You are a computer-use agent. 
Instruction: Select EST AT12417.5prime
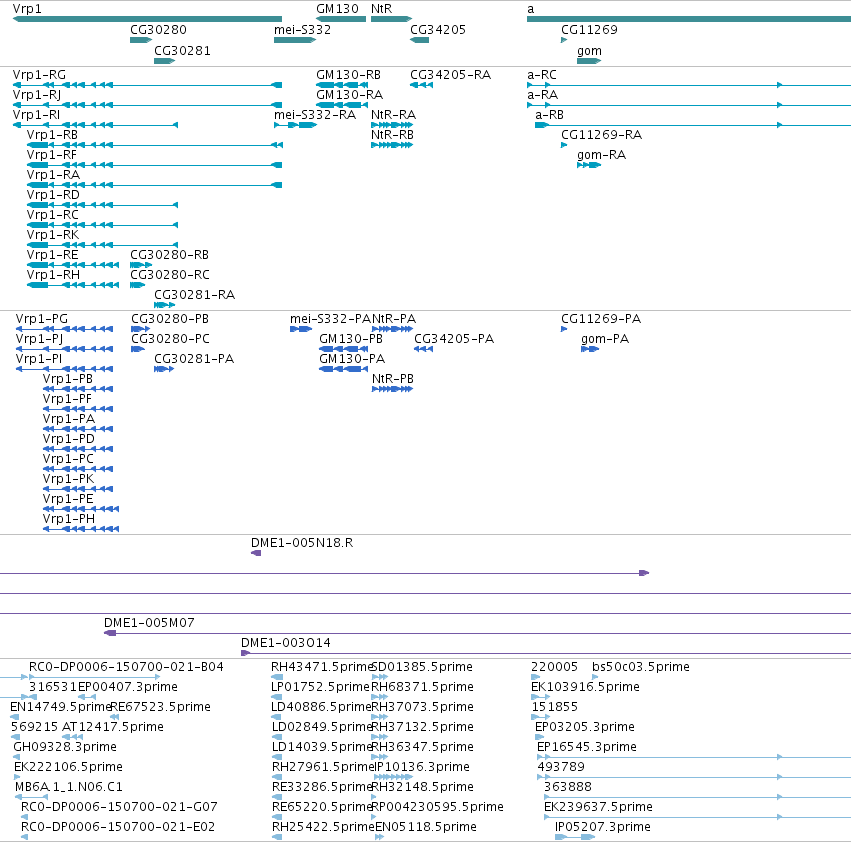coord(72,737)
